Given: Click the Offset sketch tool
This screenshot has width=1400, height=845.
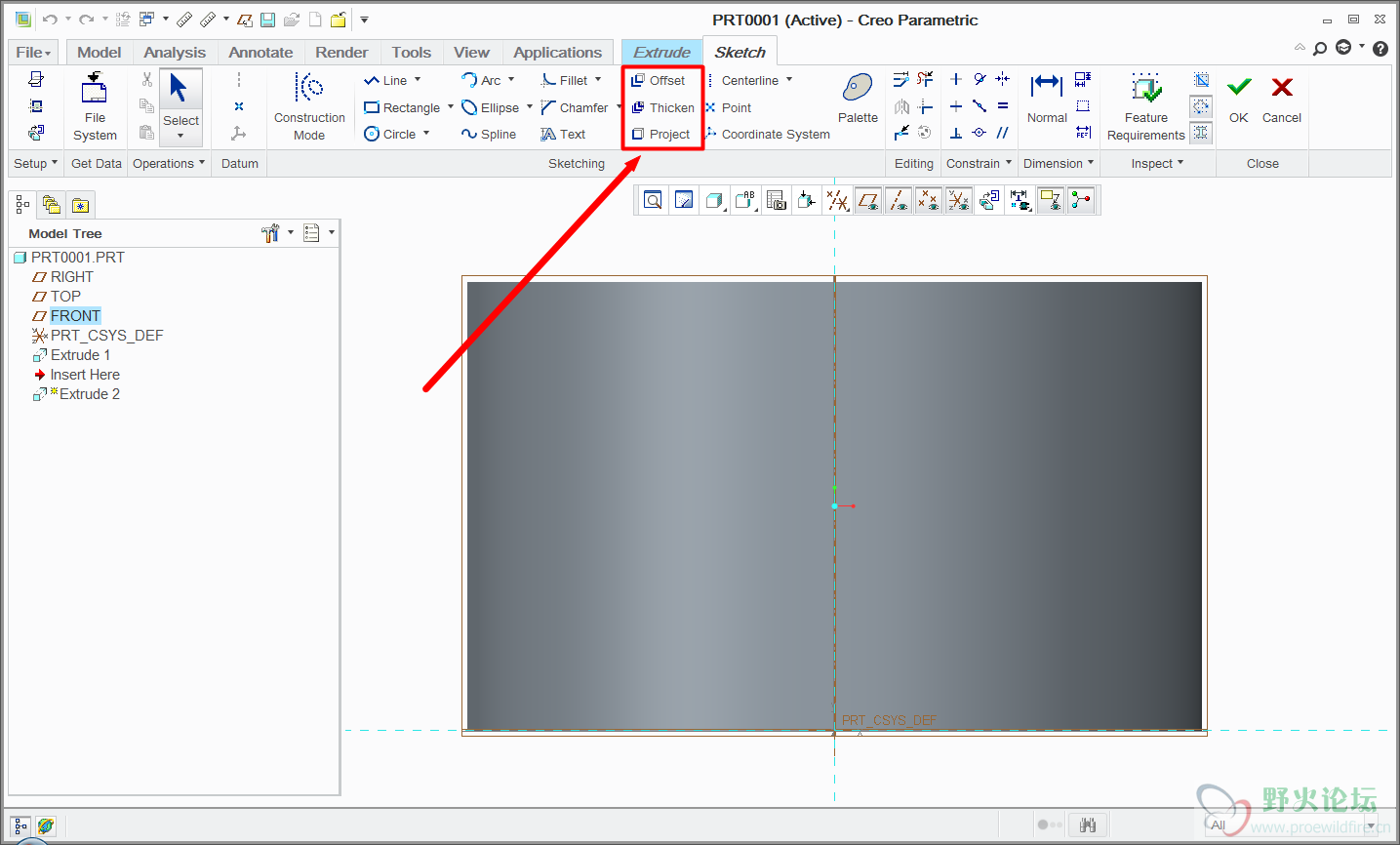Looking at the screenshot, I should [x=659, y=80].
